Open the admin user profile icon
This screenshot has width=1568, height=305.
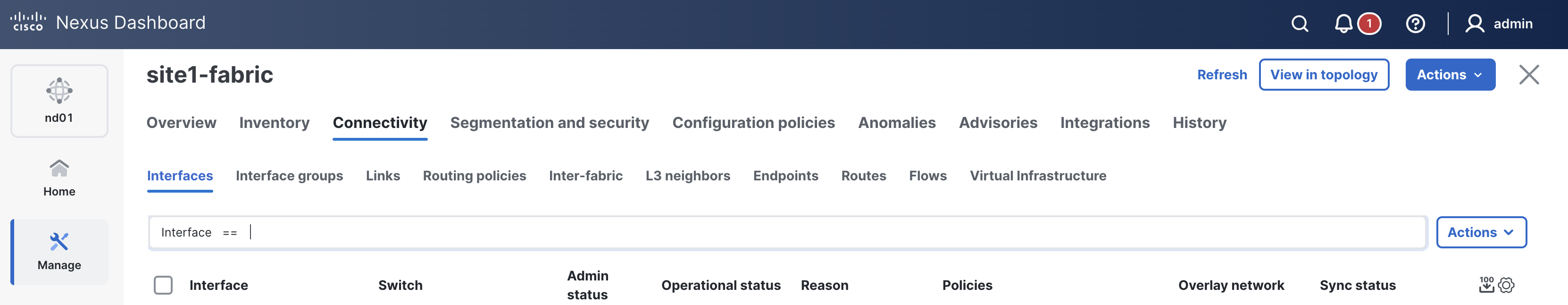(1474, 24)
